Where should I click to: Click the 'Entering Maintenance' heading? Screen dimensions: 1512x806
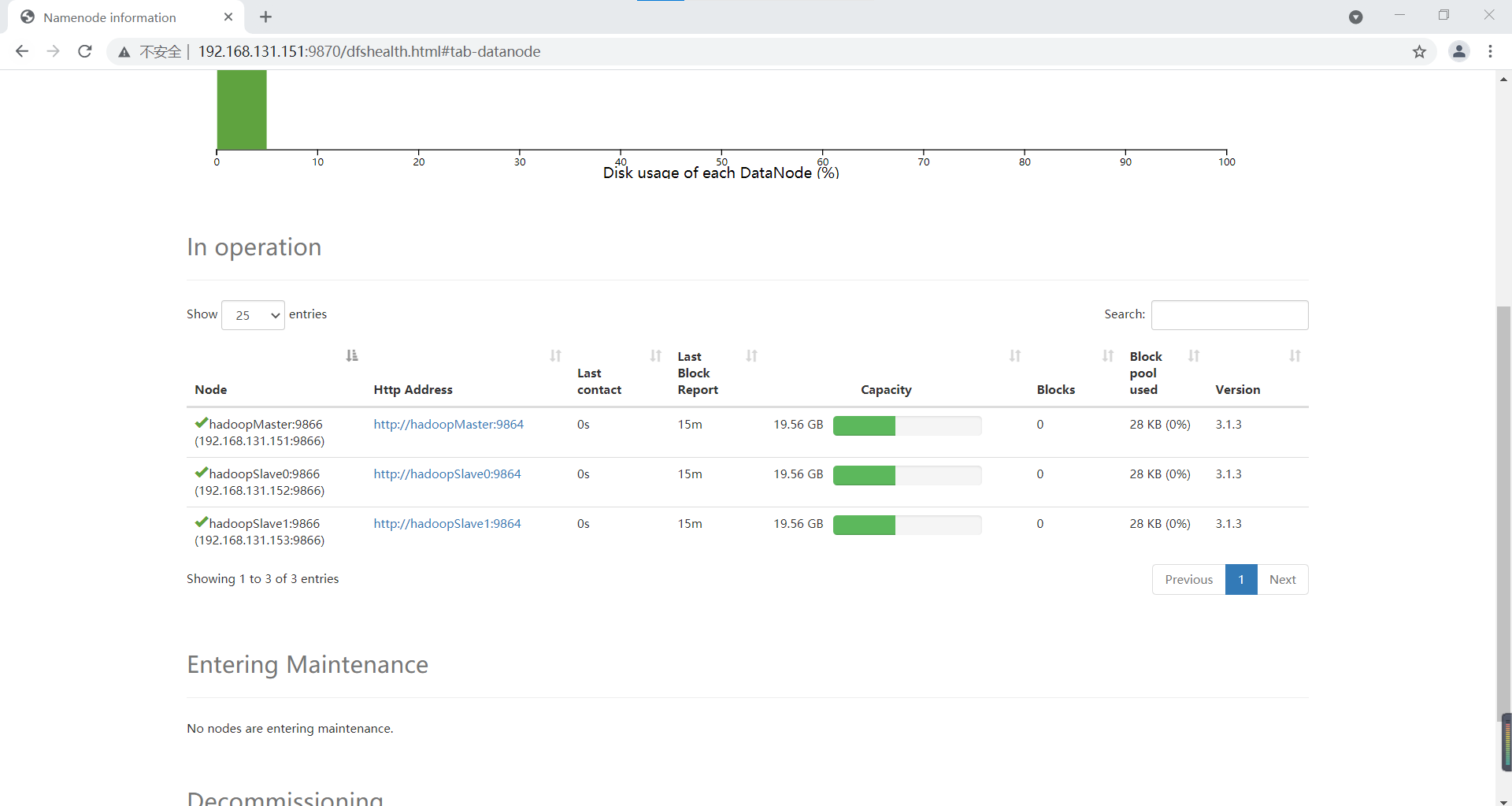point(308,664)
